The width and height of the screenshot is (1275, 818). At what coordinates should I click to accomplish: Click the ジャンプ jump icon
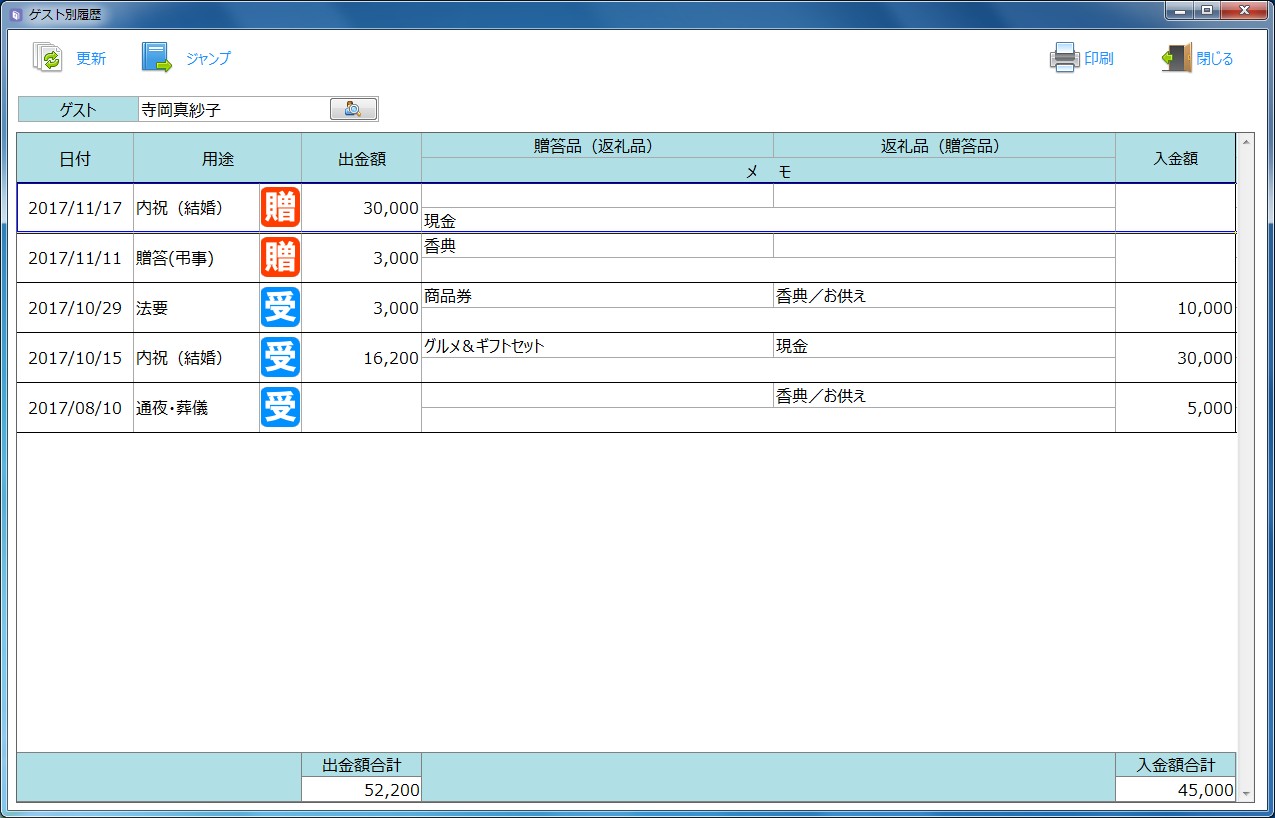157,58
